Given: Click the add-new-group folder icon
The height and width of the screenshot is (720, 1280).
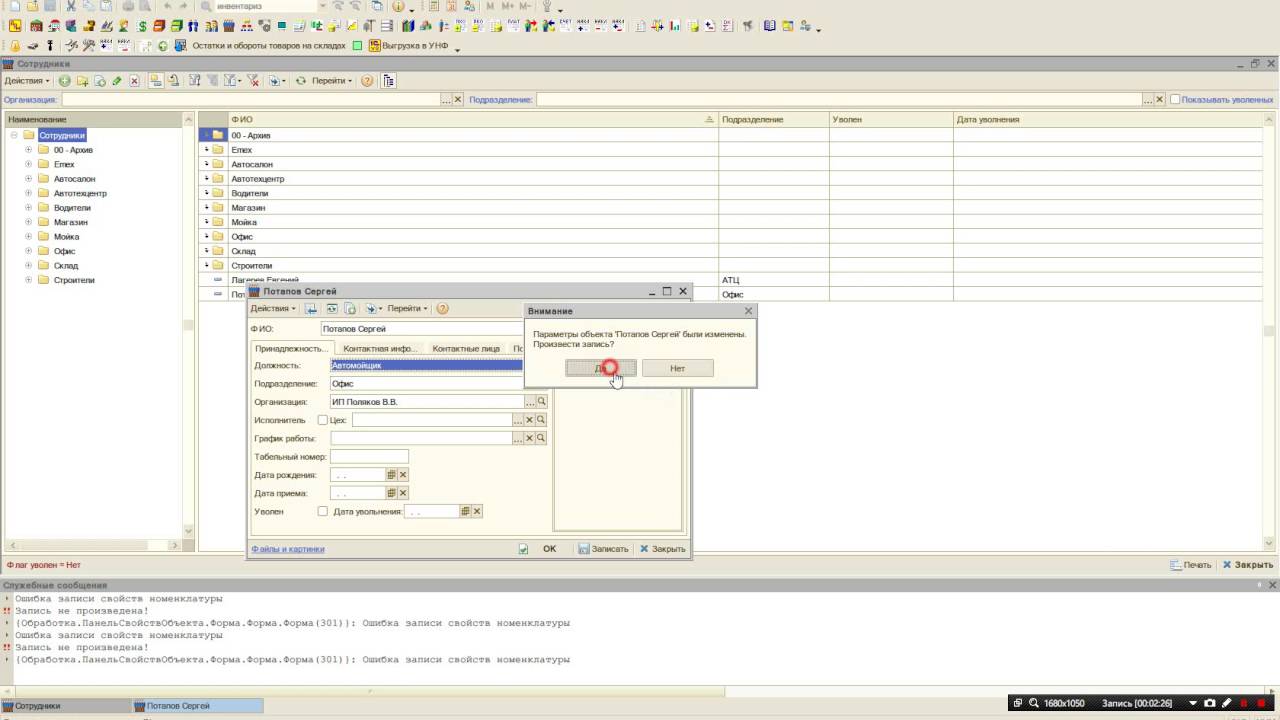Looking at the screenshot, I should [x=83, y=81].
